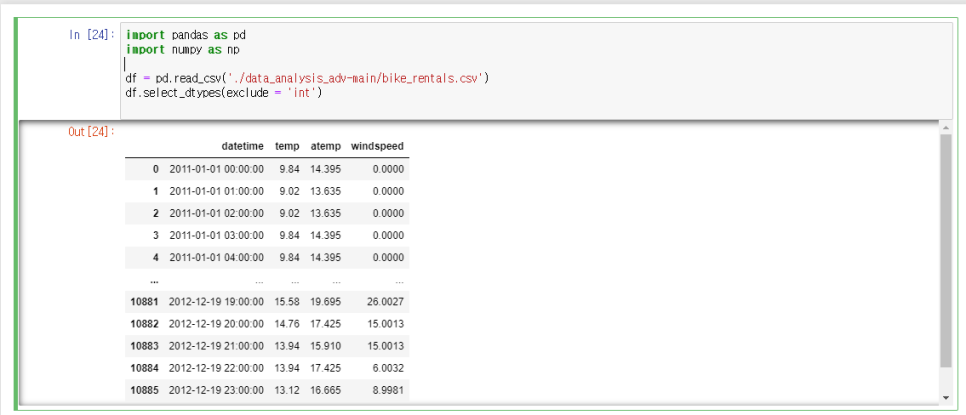Click the temp value 13.12
Image resolution: width=966 pixels, height=415 pixels.
click(288, 390)
